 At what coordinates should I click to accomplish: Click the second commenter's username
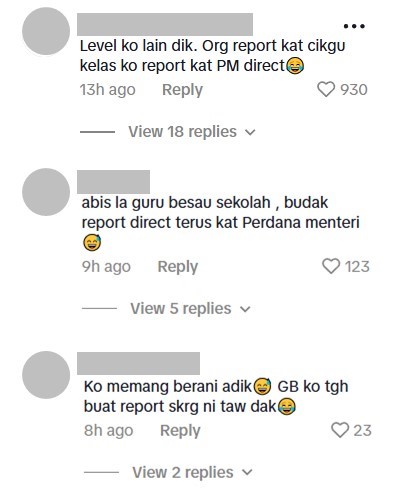point(114,182)
